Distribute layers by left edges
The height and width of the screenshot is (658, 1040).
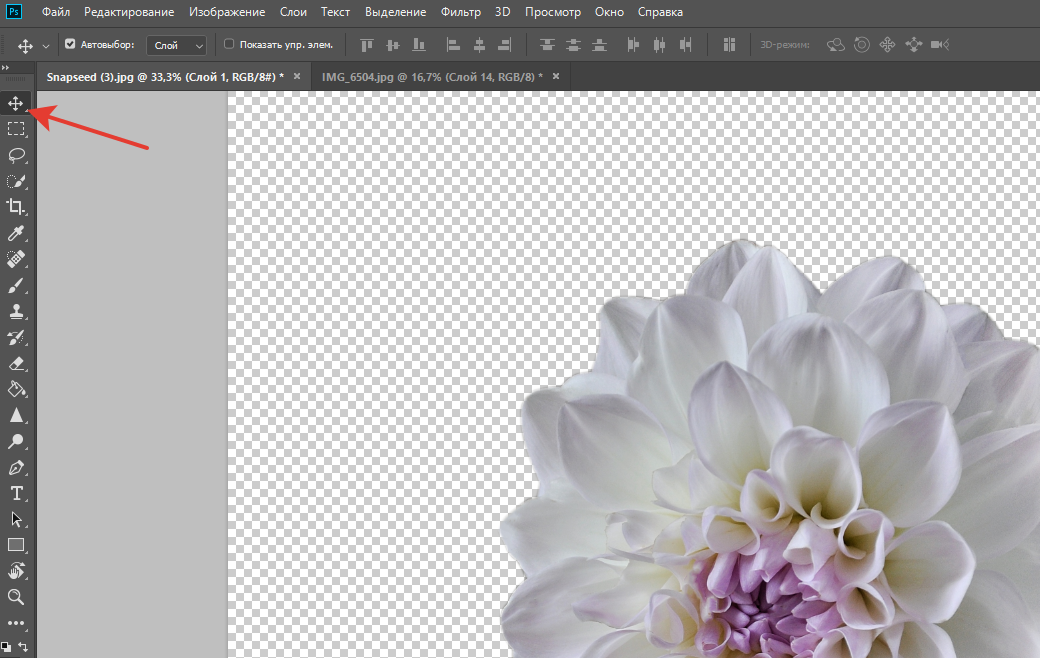click(x=633, y=45)
